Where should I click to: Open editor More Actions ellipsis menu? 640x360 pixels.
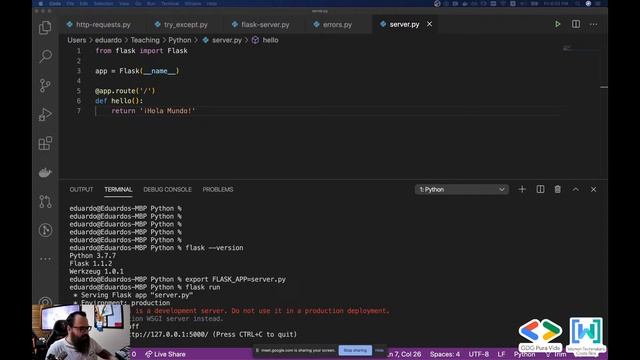(x=593, y=24)
